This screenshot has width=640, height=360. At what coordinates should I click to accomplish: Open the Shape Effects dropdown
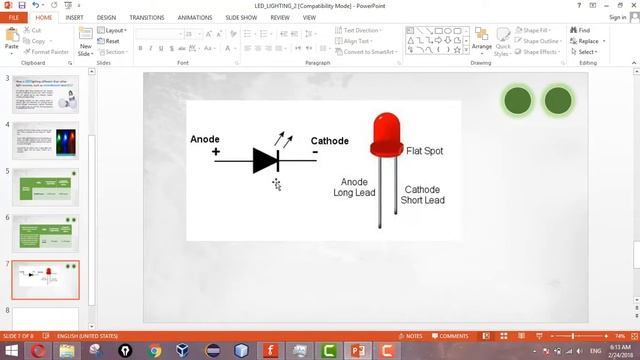[538, 52]
